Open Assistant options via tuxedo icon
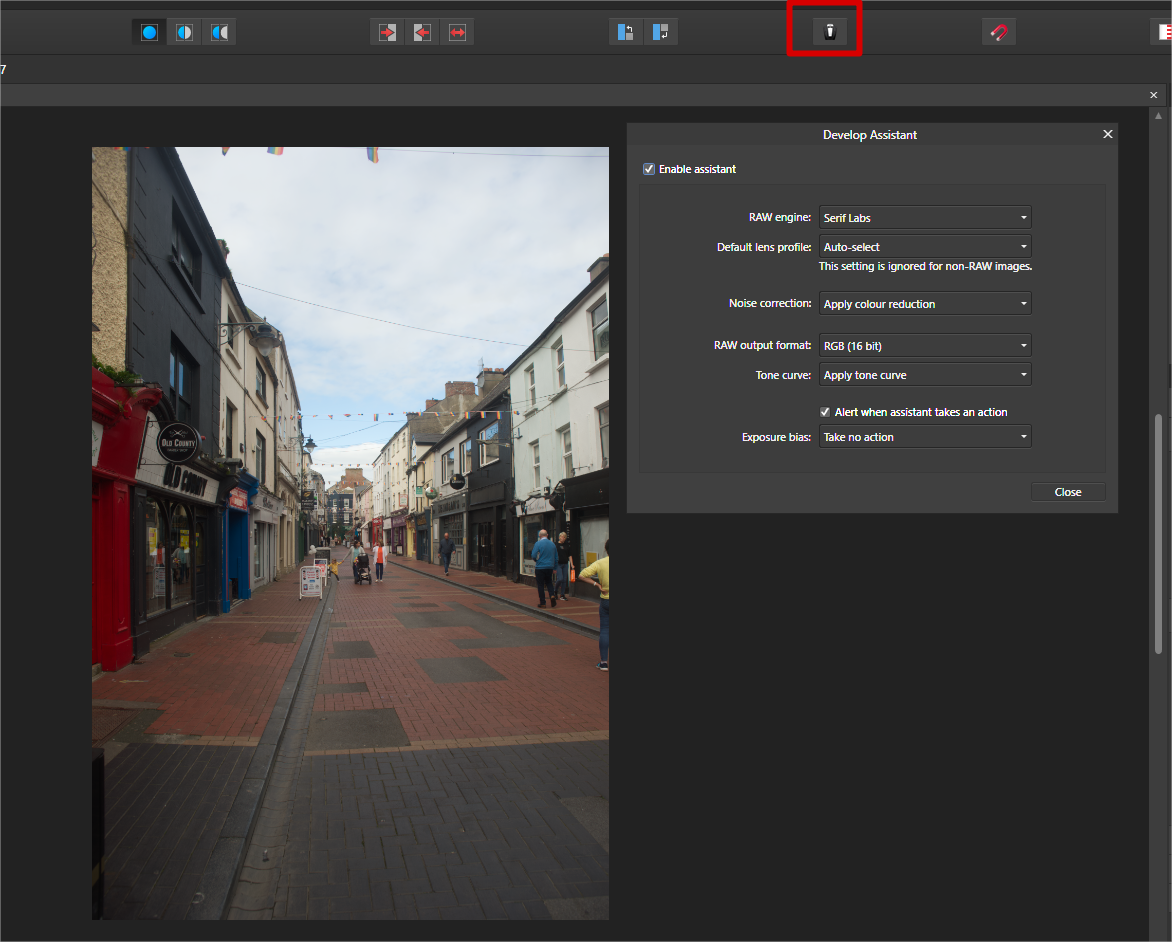 point(829,32)
